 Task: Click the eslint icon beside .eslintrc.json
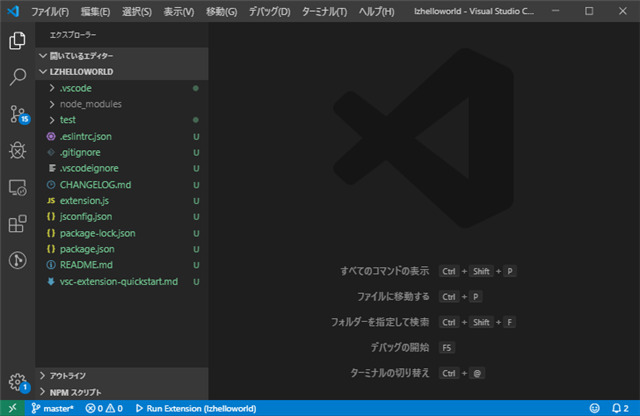51,136
